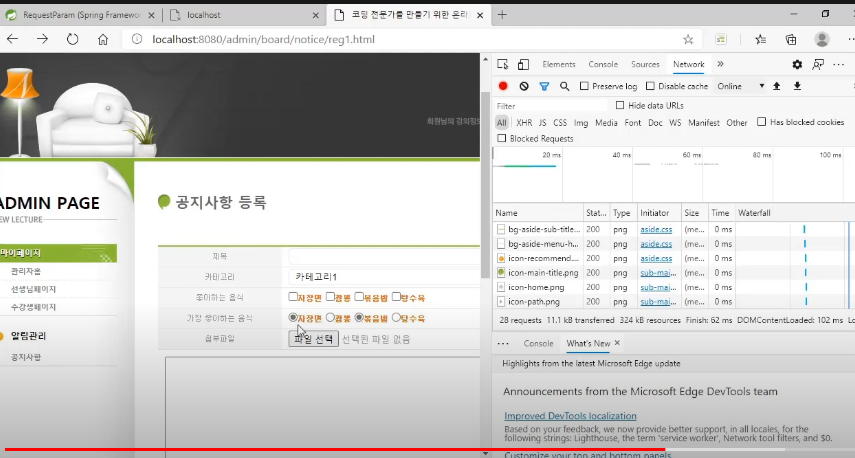The width and height of the screenshot is (855, 458).
Task: Open network search magnifier
Action: (564, 86)
